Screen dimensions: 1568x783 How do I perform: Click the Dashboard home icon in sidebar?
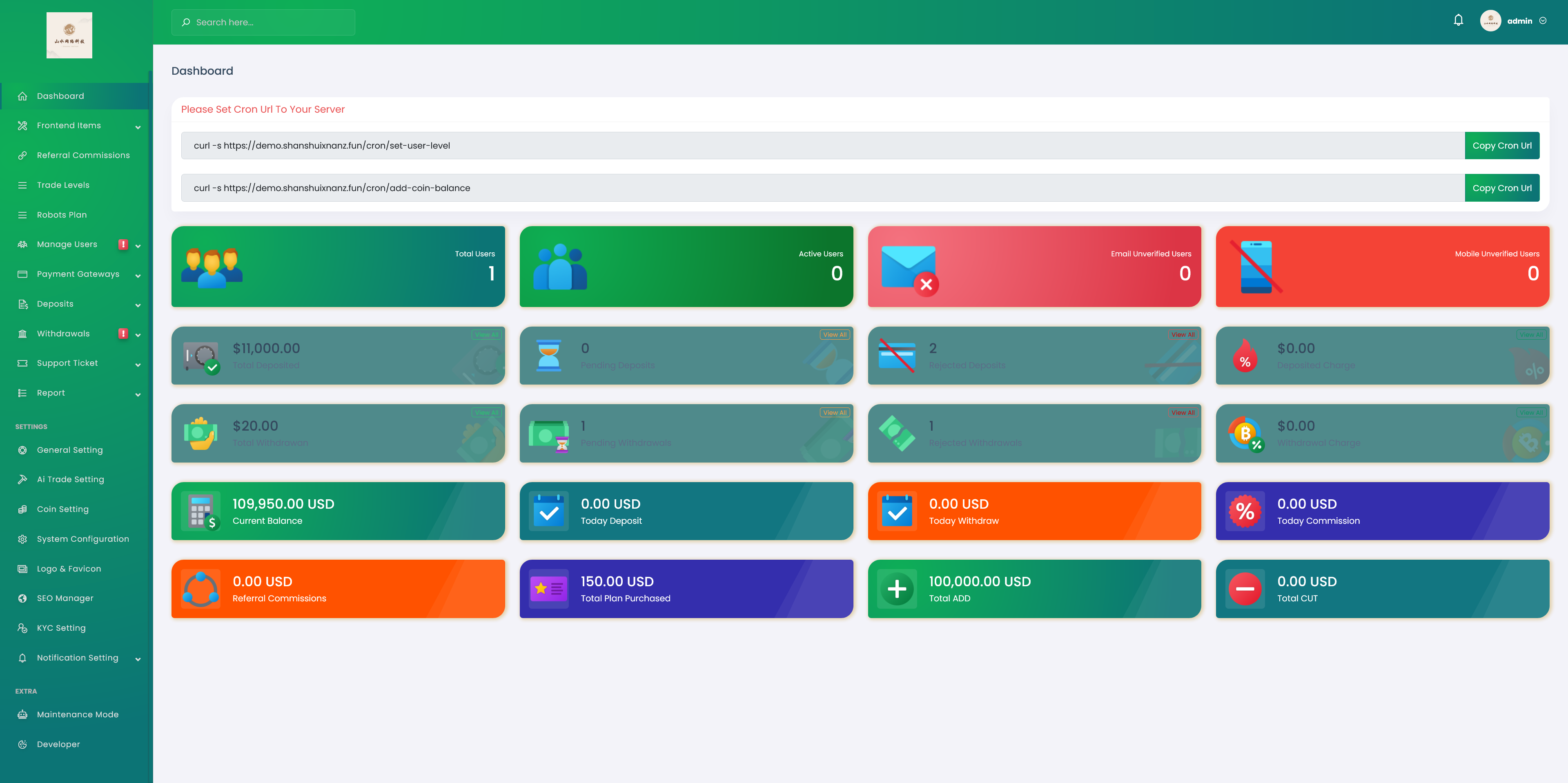[22, 96]
